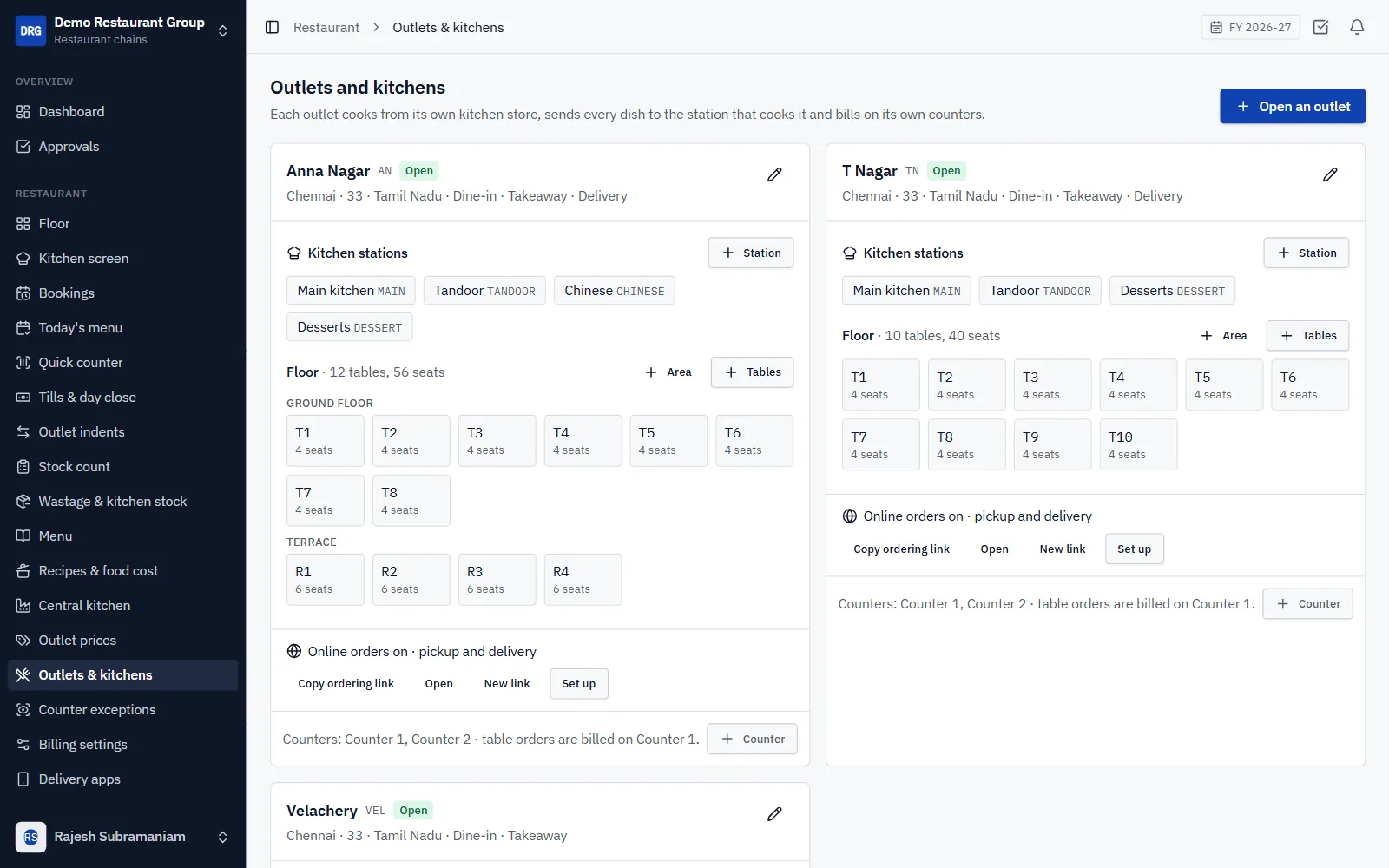This screenshot has width=1389, height=868.
Task: Open the Wastage & kitchen stock page
Action: [122, 502]
